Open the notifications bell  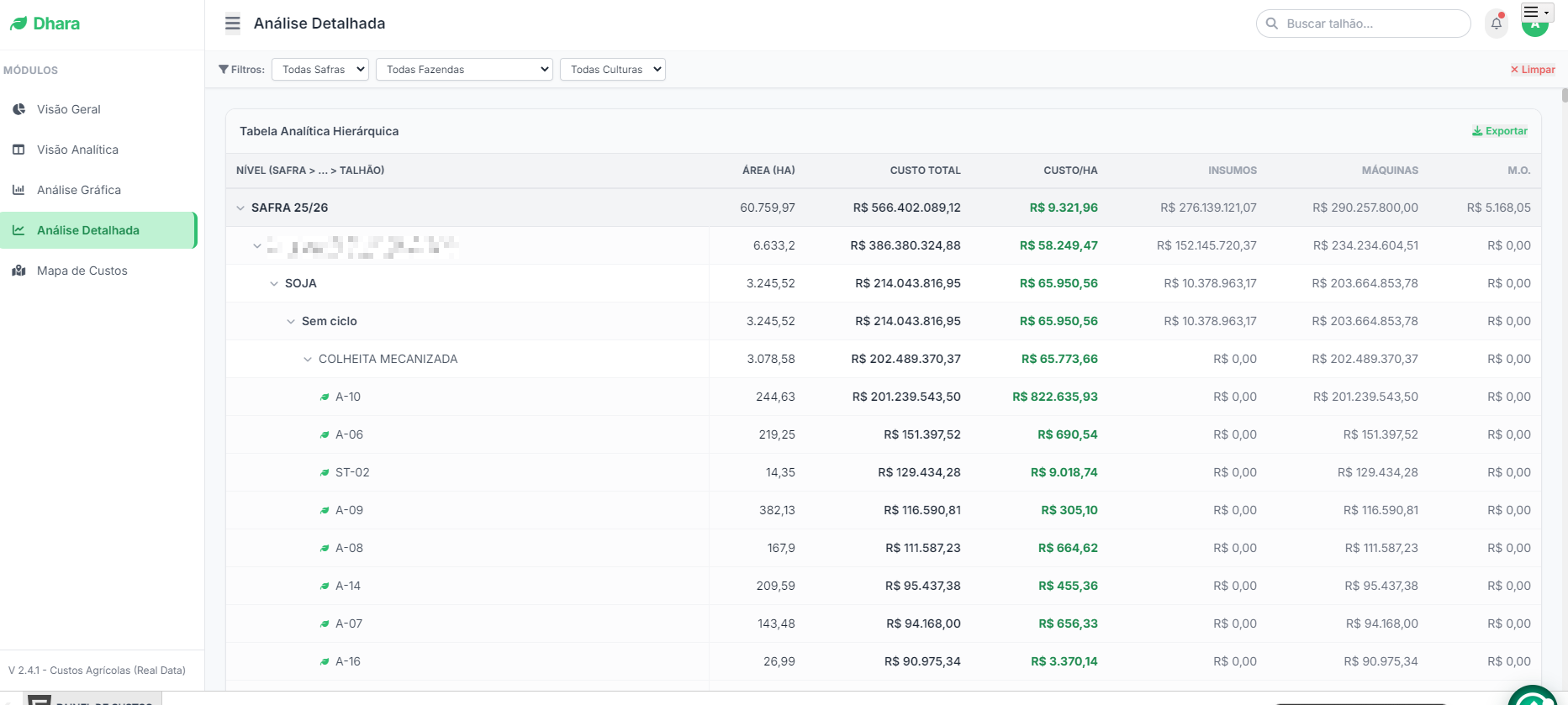1497,24
